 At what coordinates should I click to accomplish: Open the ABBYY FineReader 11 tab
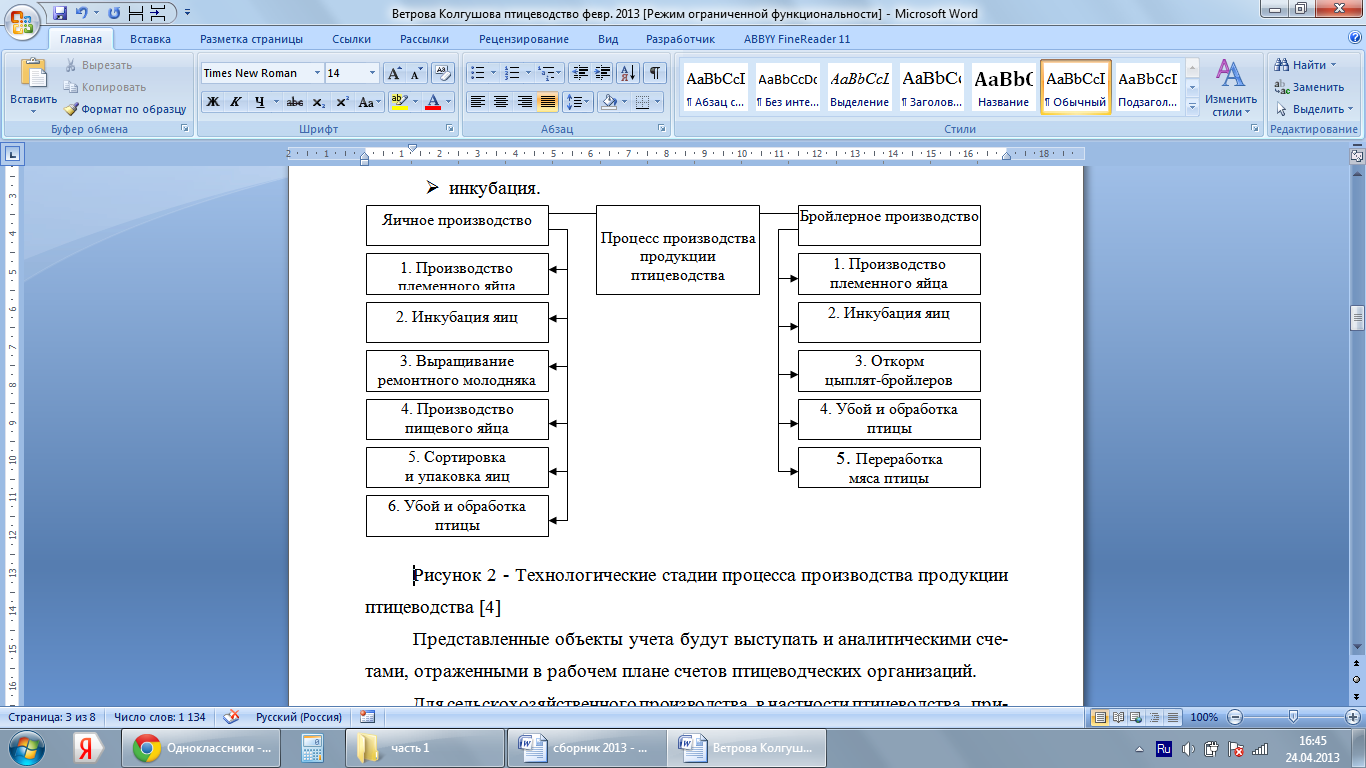797,39
